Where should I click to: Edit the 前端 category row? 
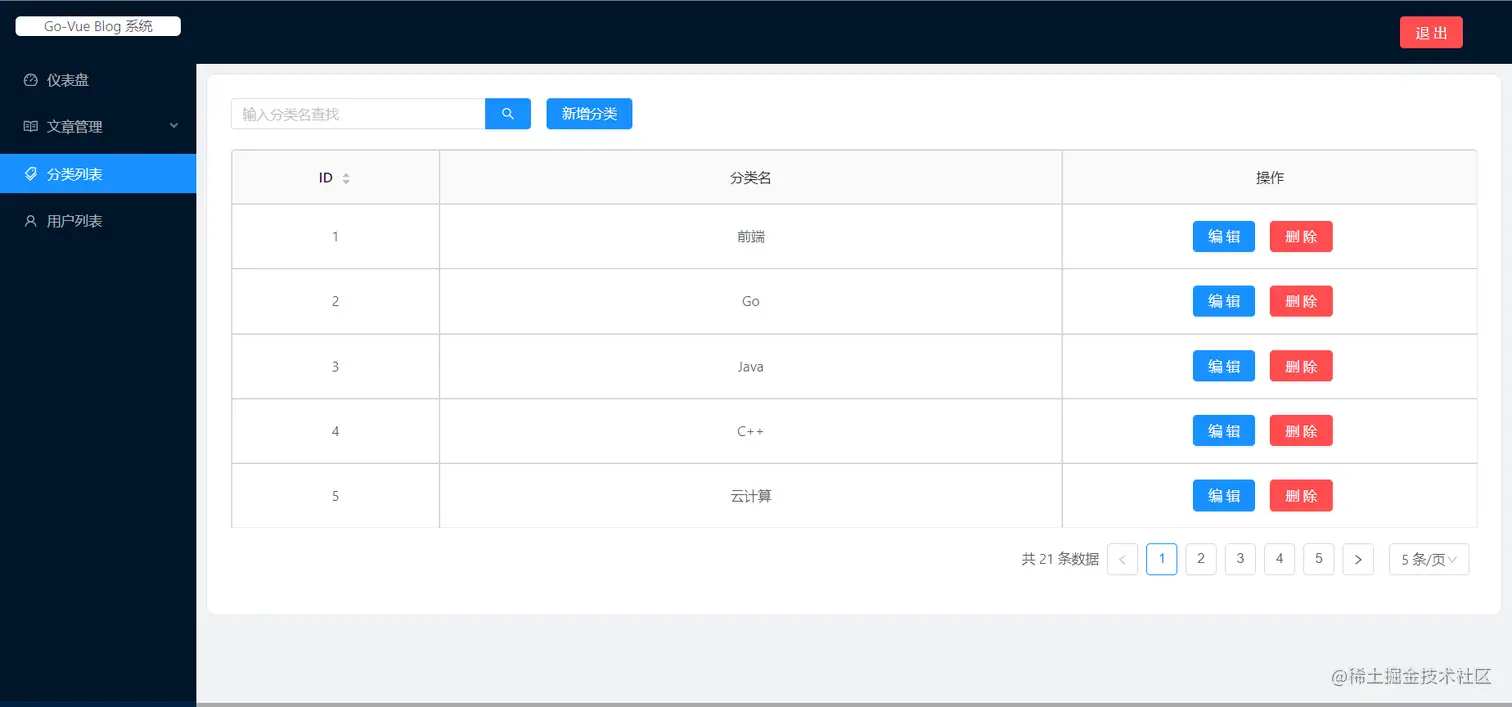[x=1224, y=237]
